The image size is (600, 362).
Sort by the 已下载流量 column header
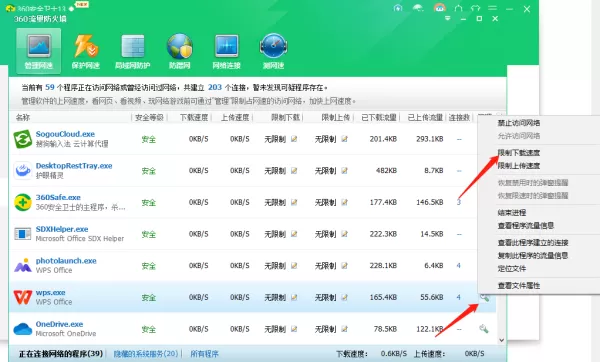pos(379,117)
